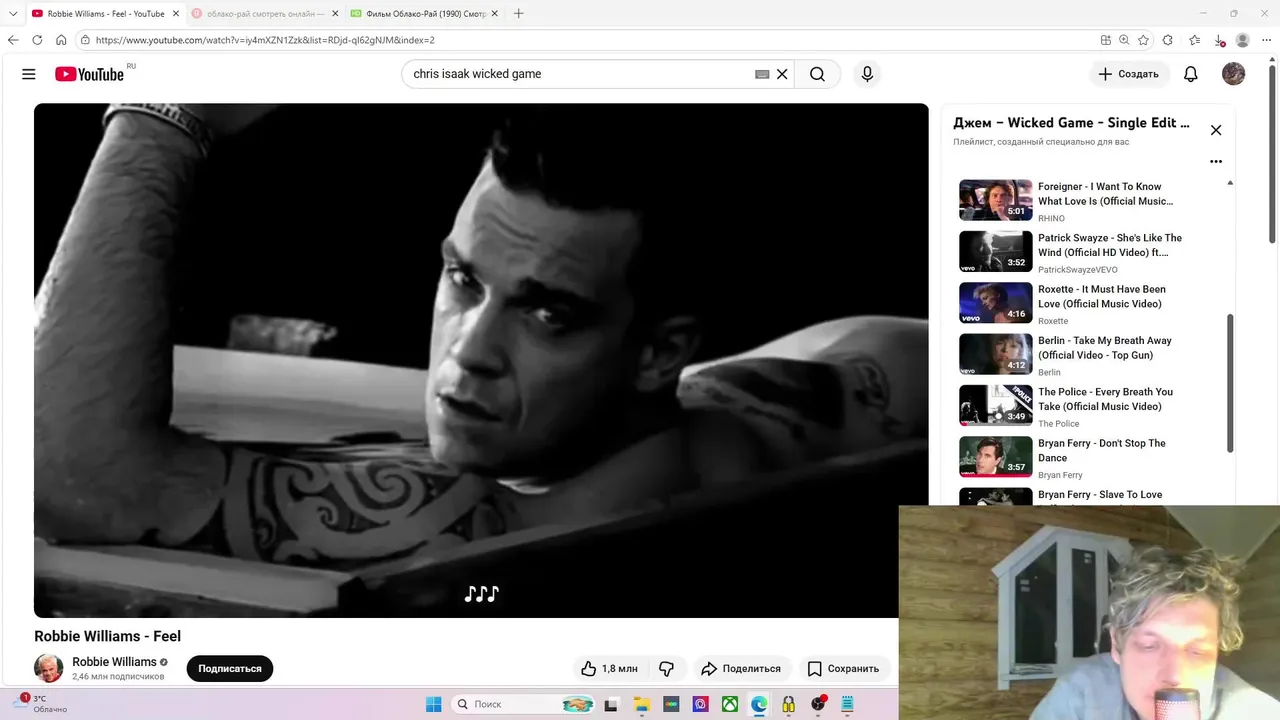Open the Xbox app on taskbar
1280x720 pixels.
coord(730,705)
